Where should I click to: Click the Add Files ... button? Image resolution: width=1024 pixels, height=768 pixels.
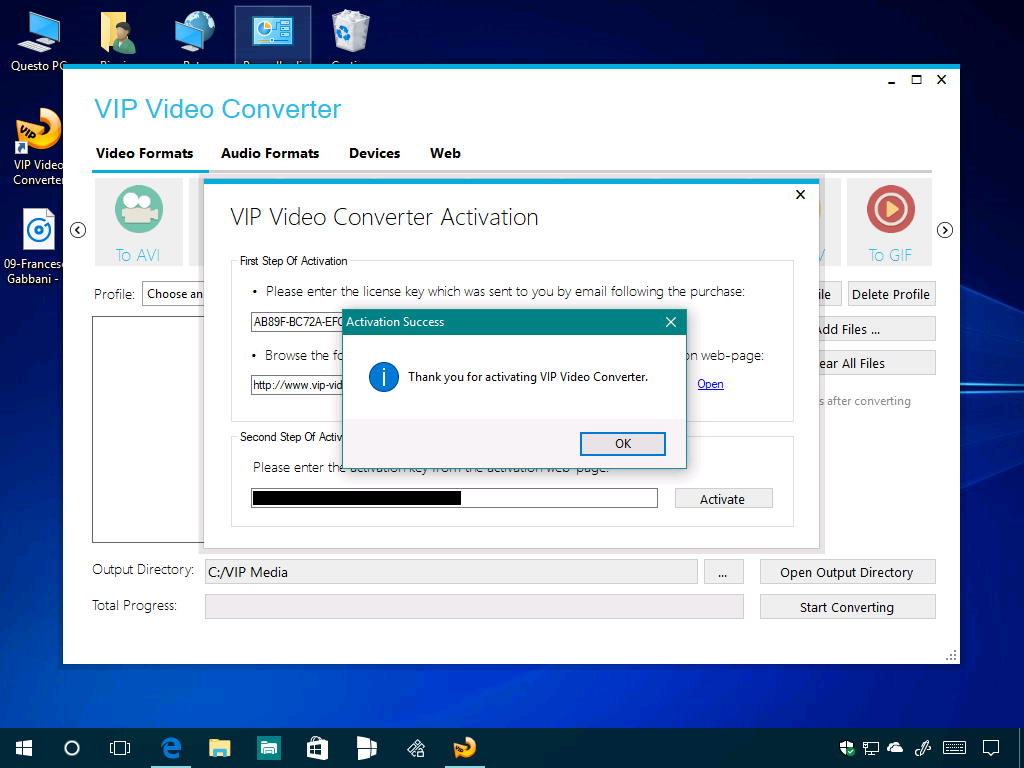(875, 329)
